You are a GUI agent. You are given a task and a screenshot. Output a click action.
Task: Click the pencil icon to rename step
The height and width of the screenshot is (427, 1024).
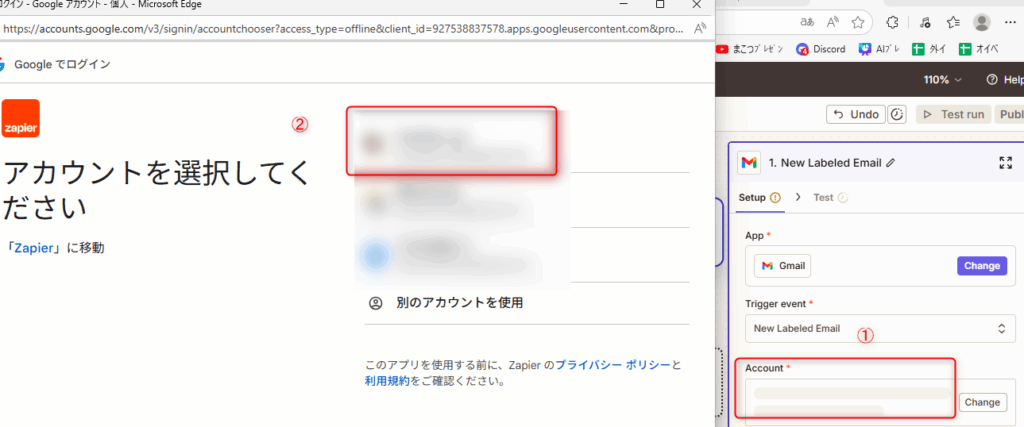[x=891, y=162]
